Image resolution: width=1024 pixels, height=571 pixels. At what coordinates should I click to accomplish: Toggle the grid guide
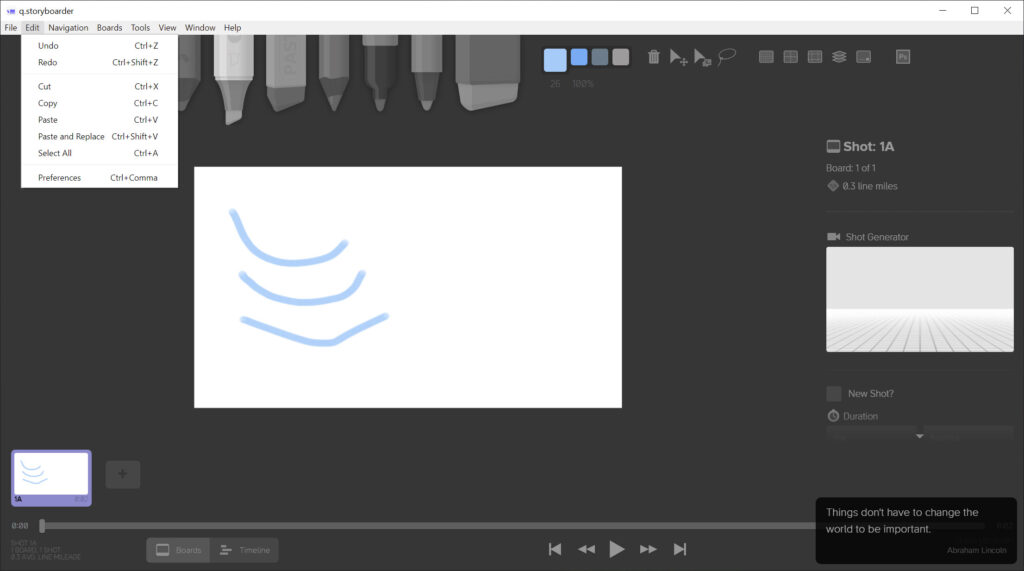(x=766, y=57)
